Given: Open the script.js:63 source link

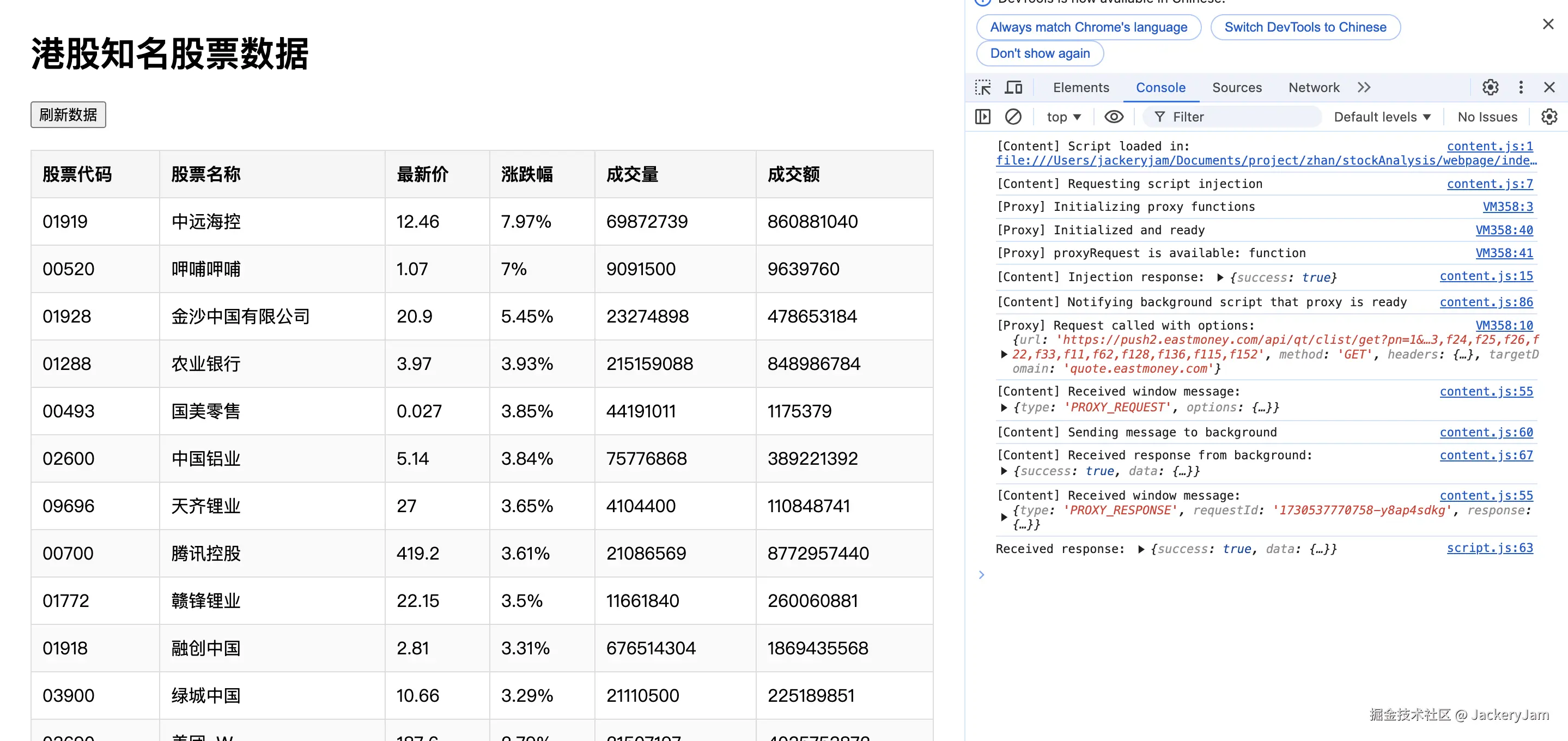Looking at the screenshot, I should coord(1490,548).
